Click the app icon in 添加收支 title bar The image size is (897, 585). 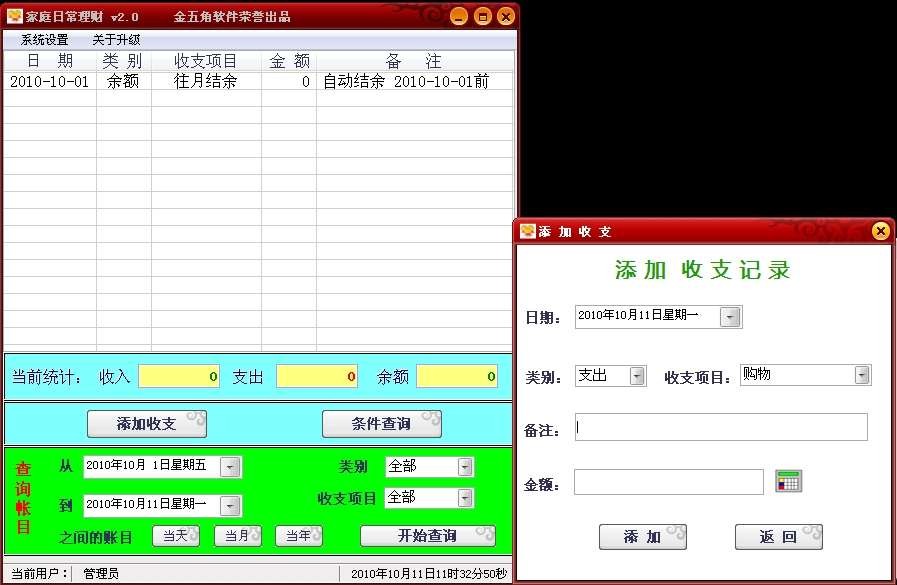(527, 231)
